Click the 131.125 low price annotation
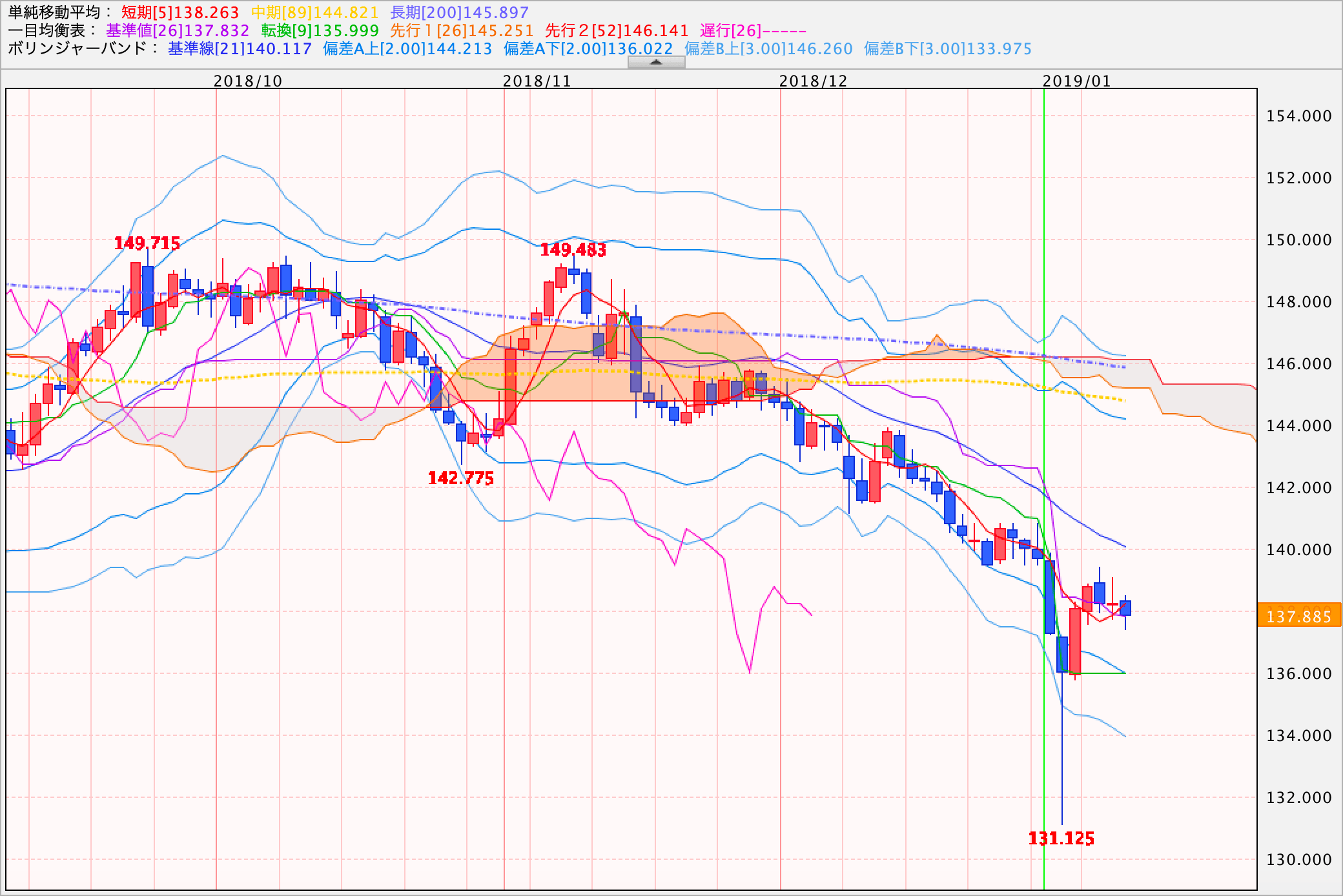 click(1061, 839)
